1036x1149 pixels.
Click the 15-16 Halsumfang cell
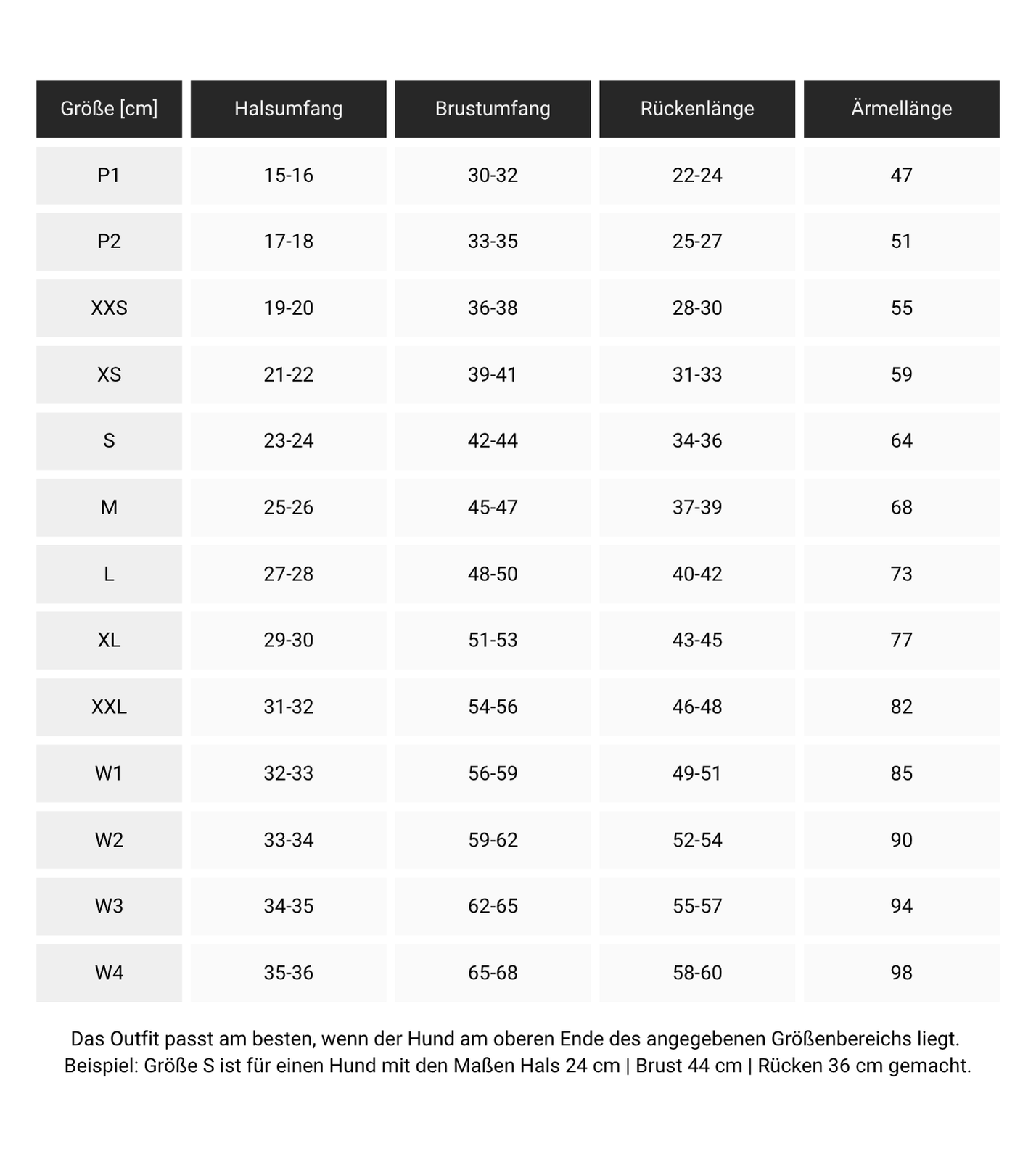coord(288,175)
